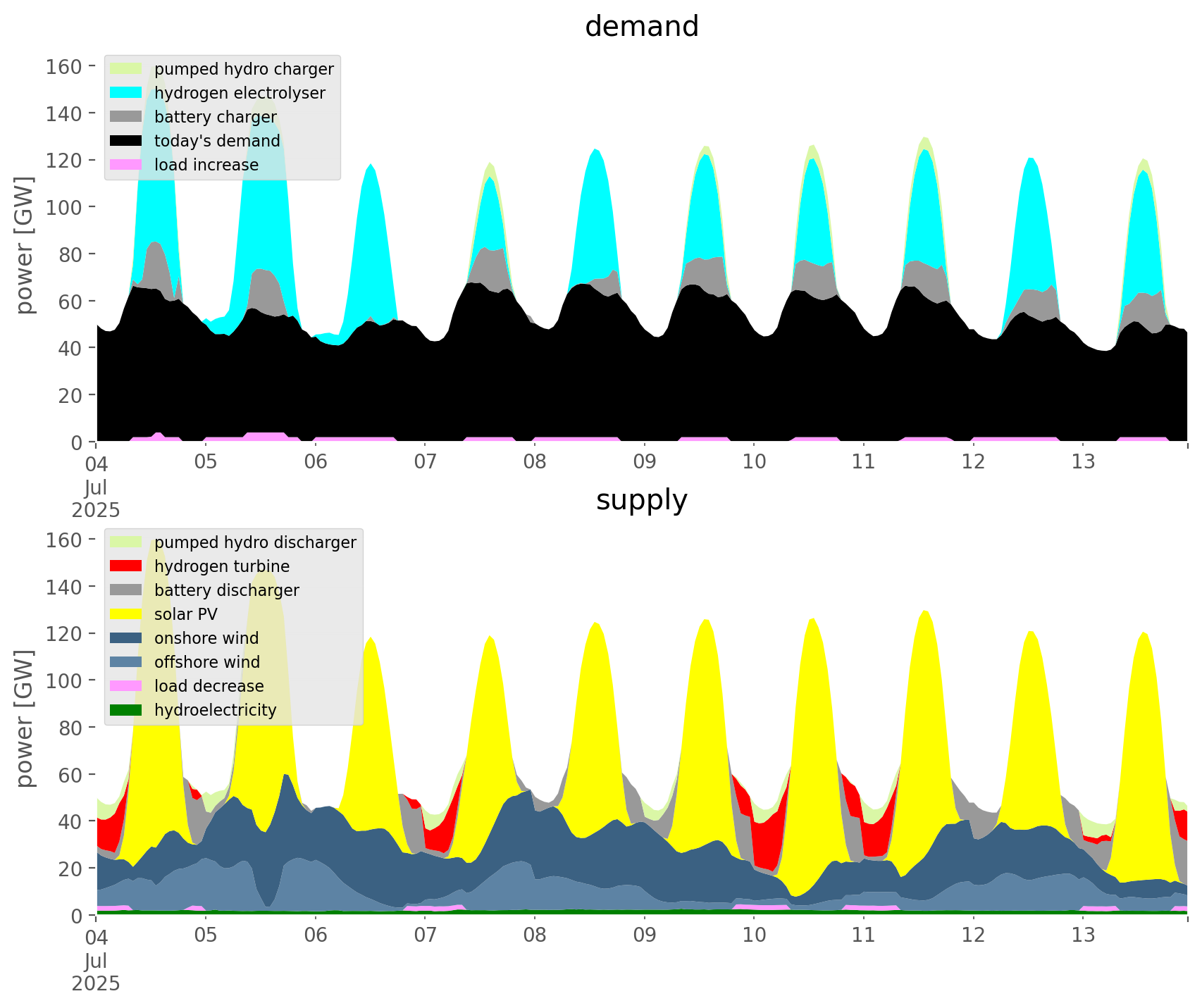Click the dark blue onshore wind swatch
The width and height of the screenshot is (1202, 1008).
[126, 638]
